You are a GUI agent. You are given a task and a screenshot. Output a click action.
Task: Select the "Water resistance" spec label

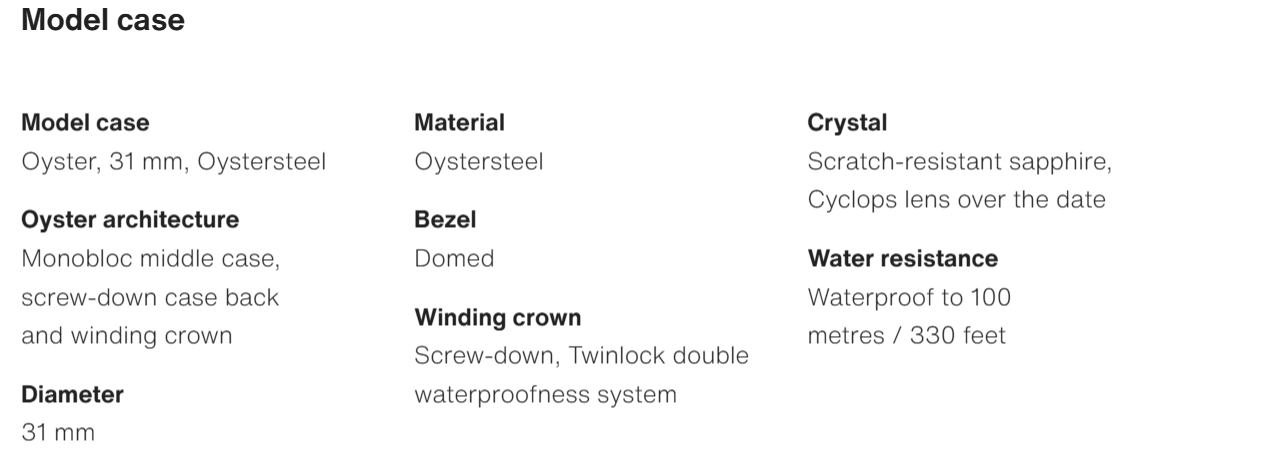pyautogui.click(x=902, y=258)
